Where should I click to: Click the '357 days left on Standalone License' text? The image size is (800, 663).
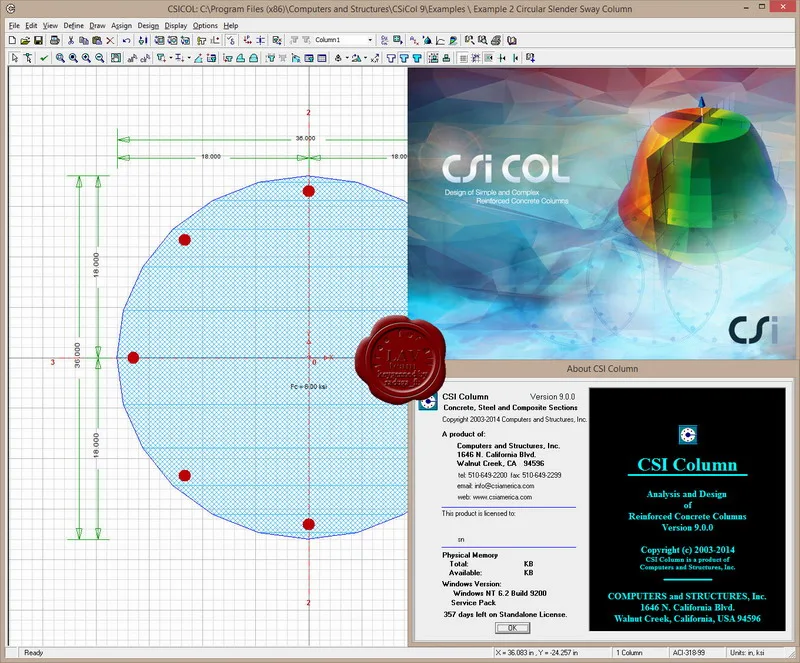click(505, 615)
